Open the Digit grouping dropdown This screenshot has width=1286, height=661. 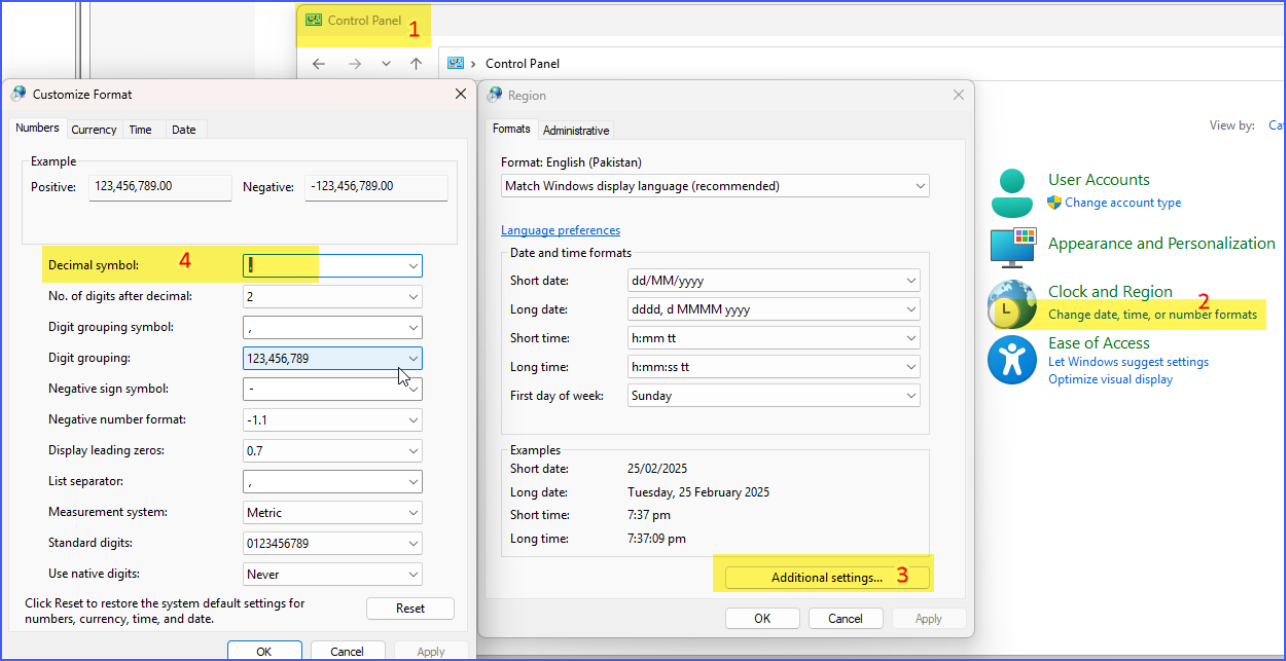click(413, 358)
